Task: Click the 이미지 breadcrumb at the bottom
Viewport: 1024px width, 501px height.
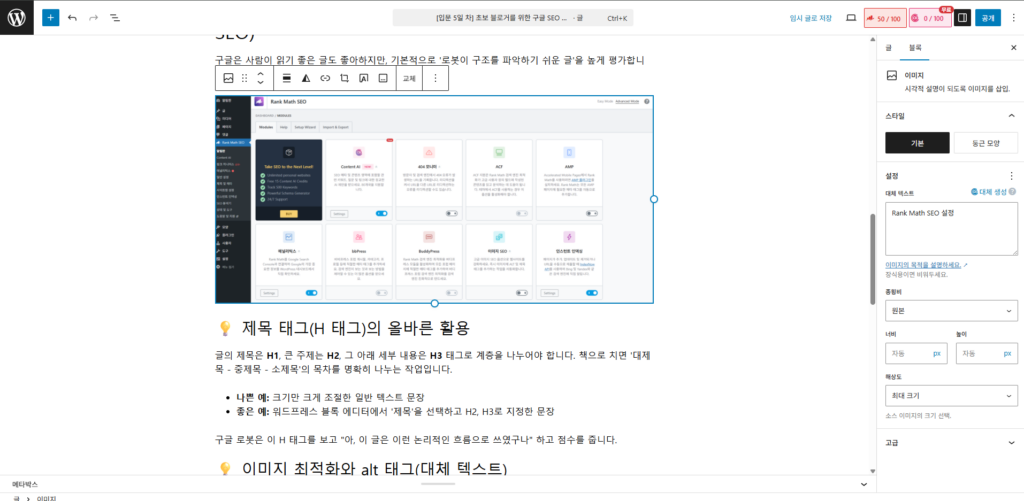Action: pyautogui.click(x=46, y=498)
